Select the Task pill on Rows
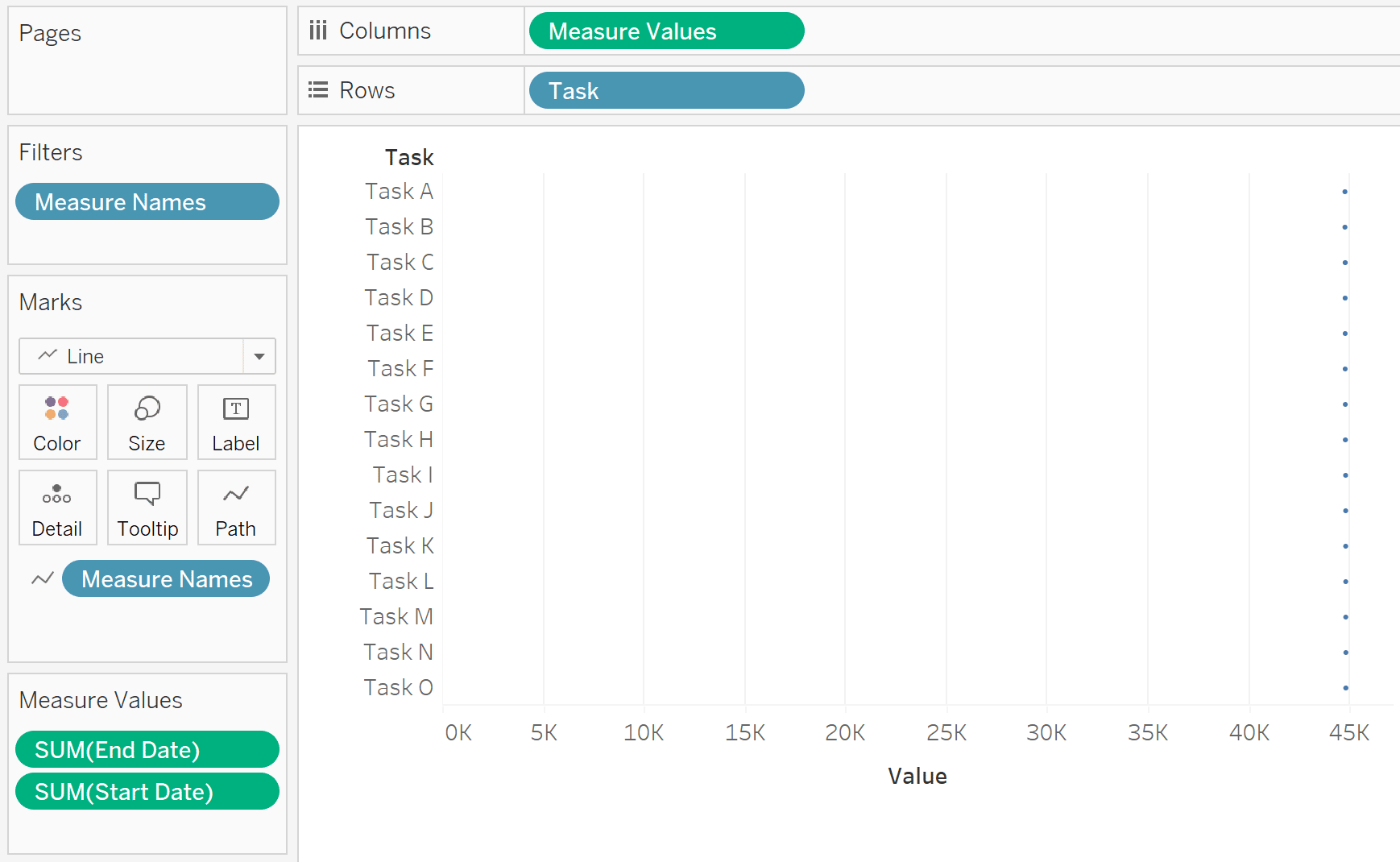Image resolution: width=1400 pixels, height=862 pixels. 665,90
